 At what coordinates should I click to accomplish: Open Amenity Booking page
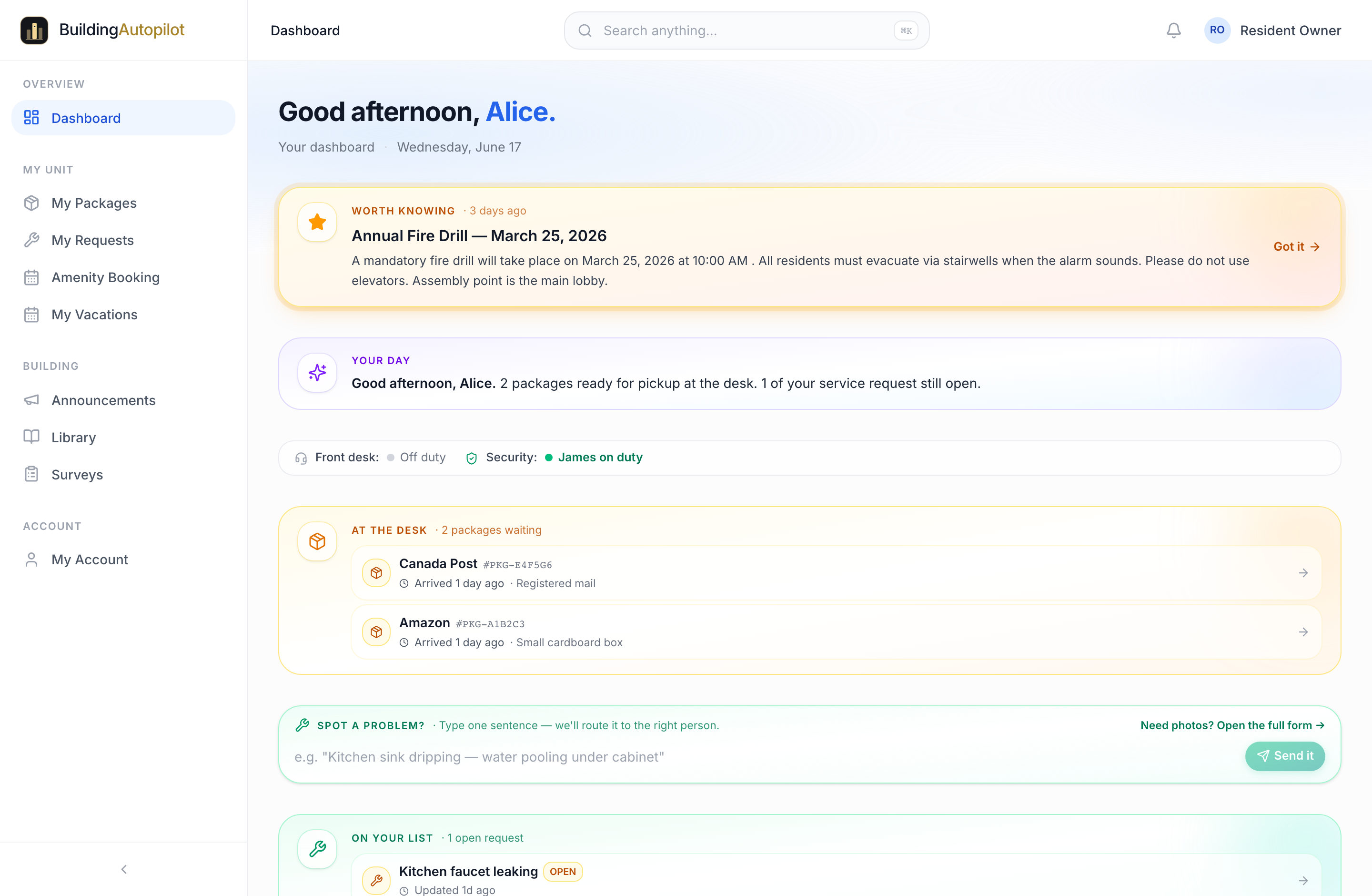tap(123, 277)
